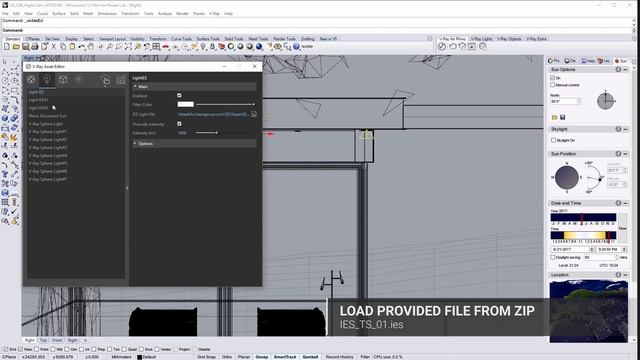
Task: Open Lights bulb category in the Asset Editor
Action: pyautogui.click(x=47, y=80)
